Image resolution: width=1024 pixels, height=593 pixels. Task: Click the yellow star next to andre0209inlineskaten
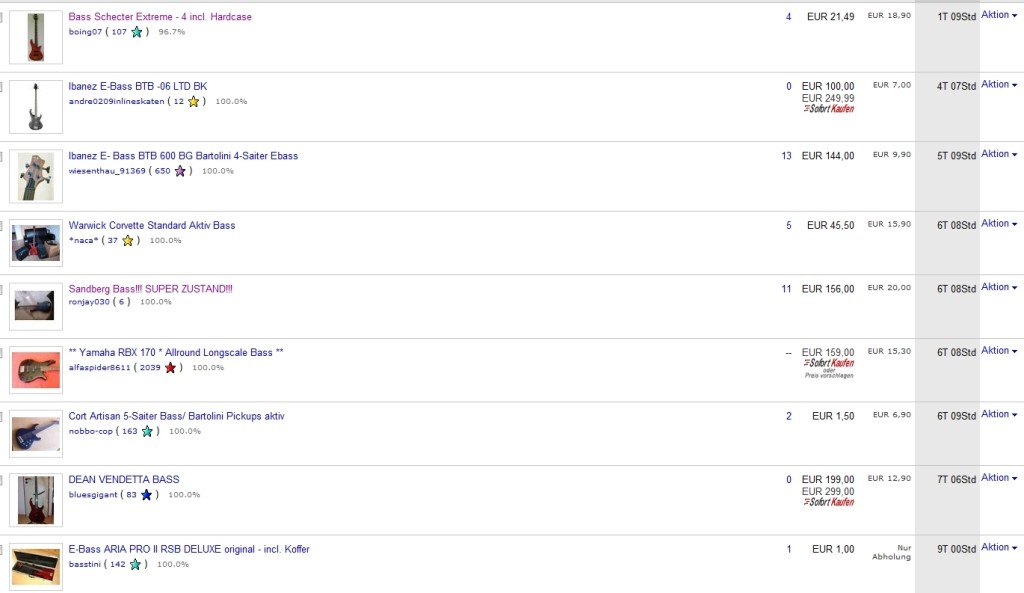click(193, 101)
